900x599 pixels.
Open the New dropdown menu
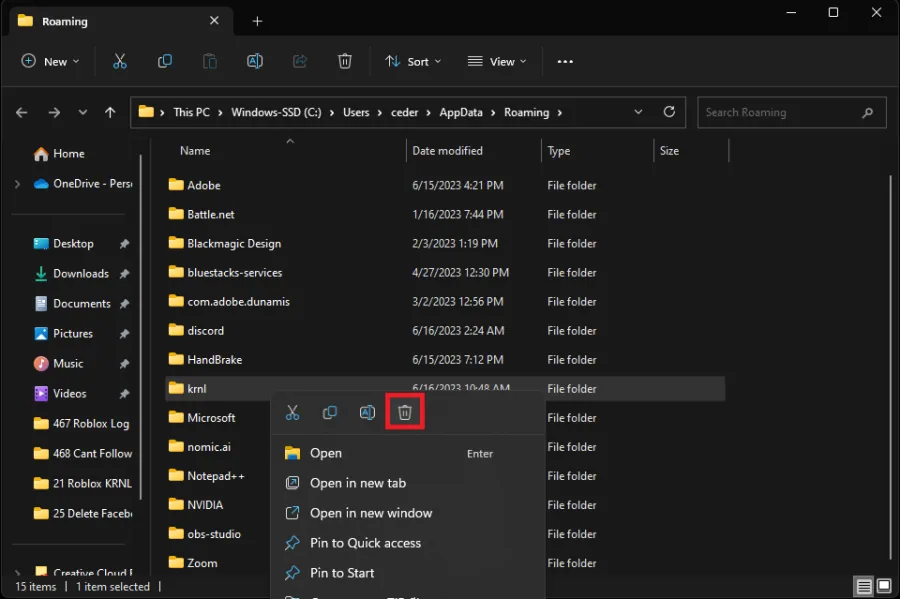(50, 61)
